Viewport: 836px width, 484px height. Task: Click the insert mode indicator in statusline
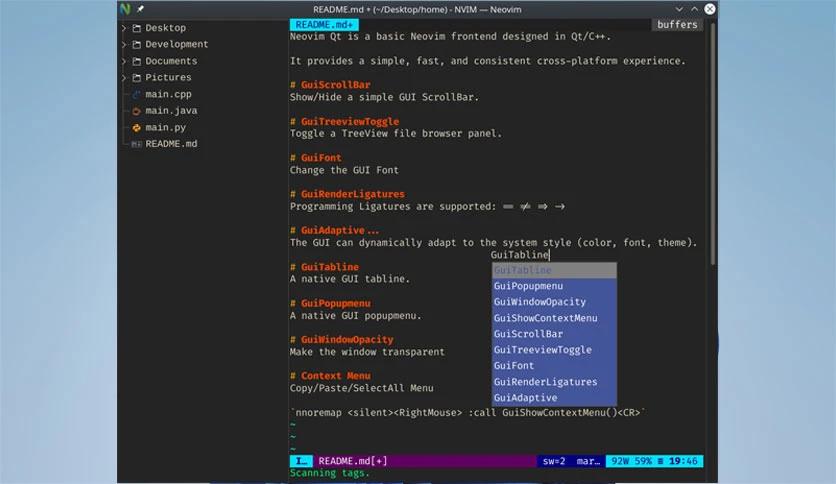[301, 461]
